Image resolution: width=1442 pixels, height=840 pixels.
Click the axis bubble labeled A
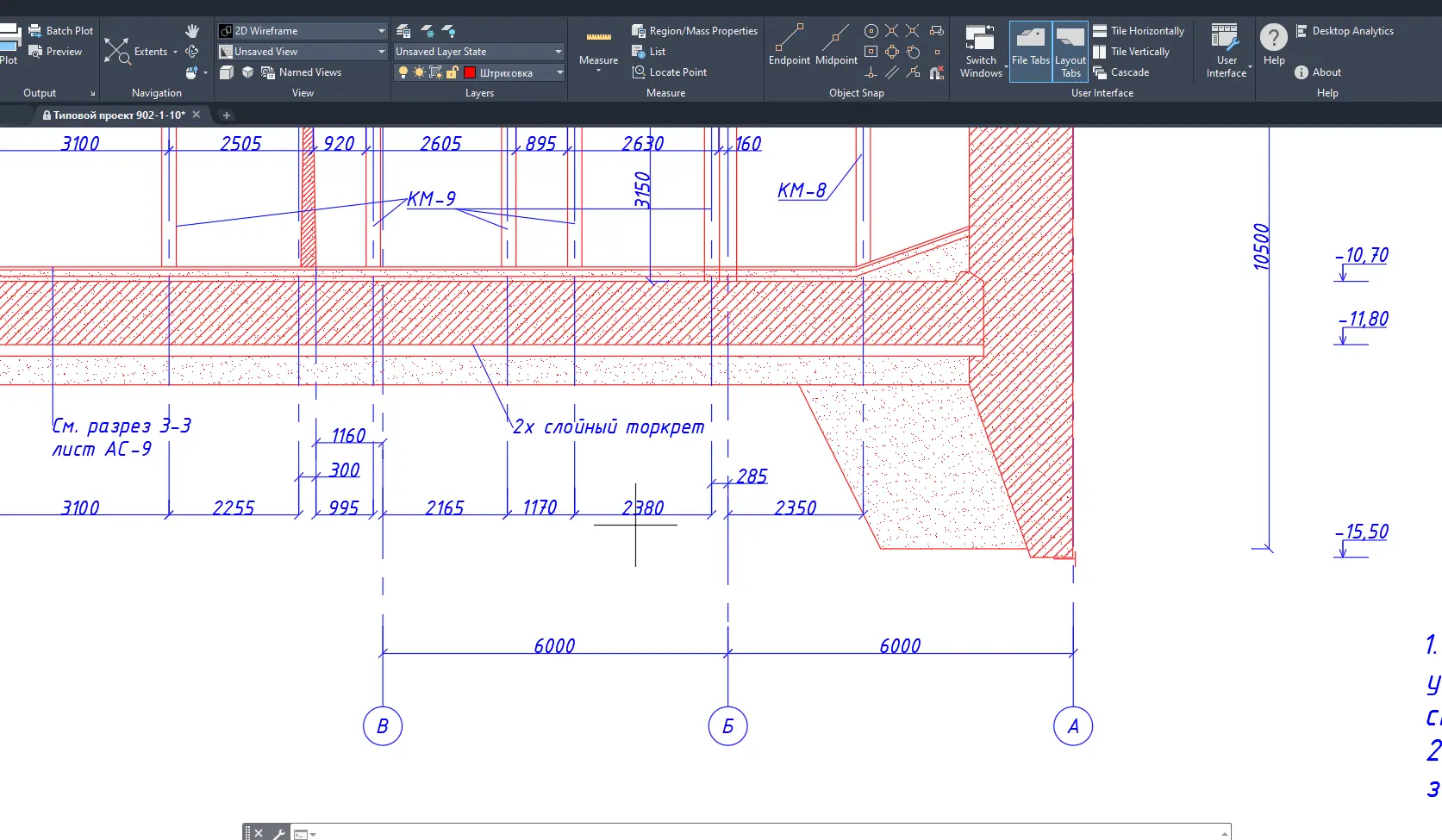coord(1073,726)
